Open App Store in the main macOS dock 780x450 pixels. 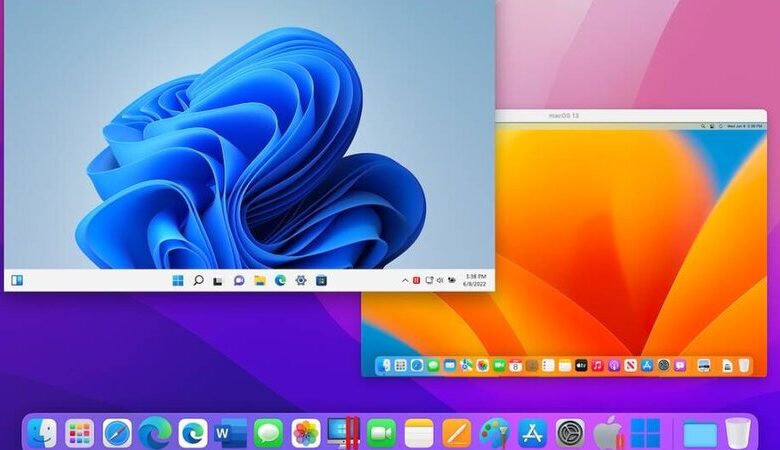pyautogui.click(x=532, y=434)
